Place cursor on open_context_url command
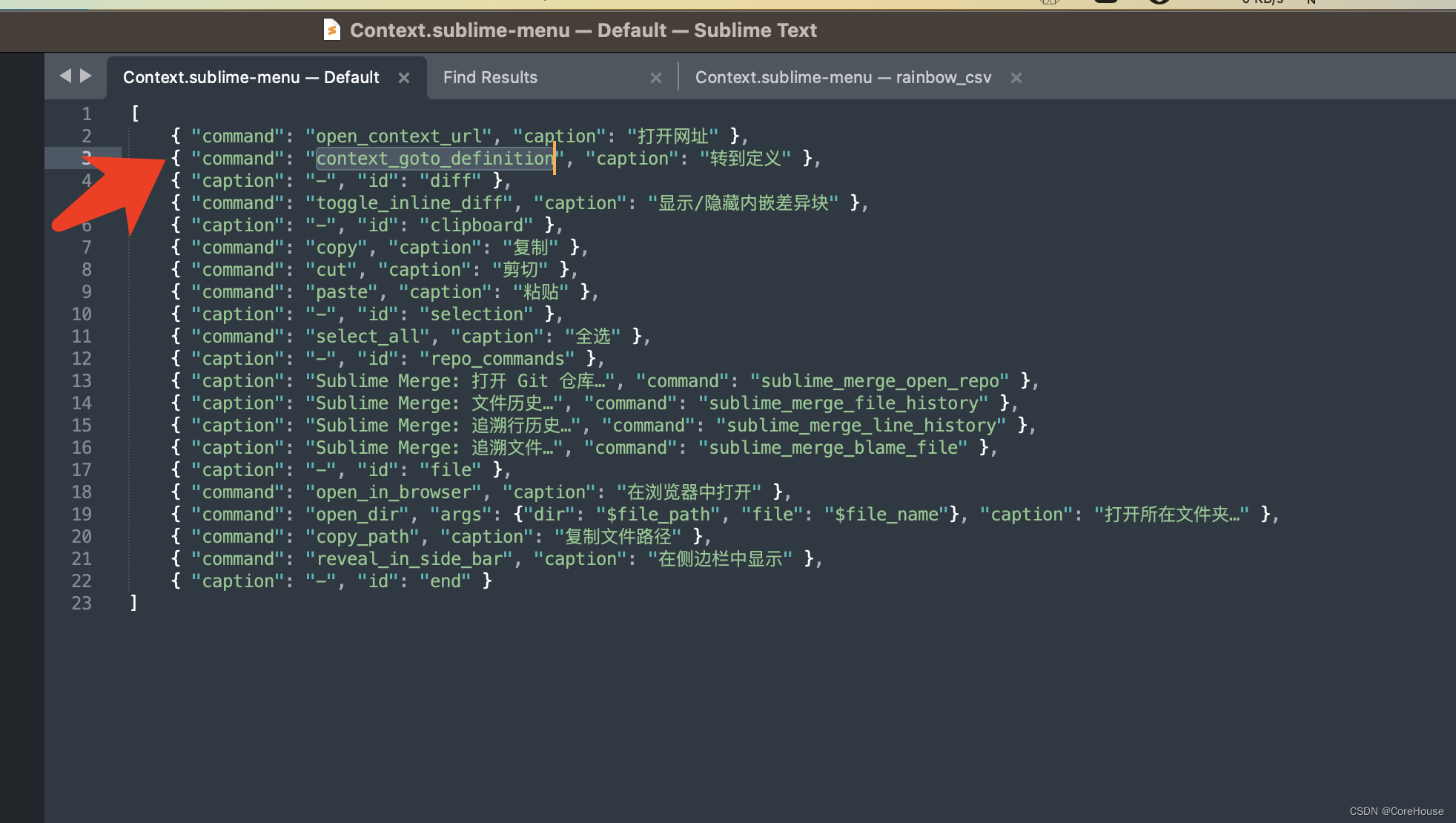Screen dimensions: 1456x823 point(399,136)
